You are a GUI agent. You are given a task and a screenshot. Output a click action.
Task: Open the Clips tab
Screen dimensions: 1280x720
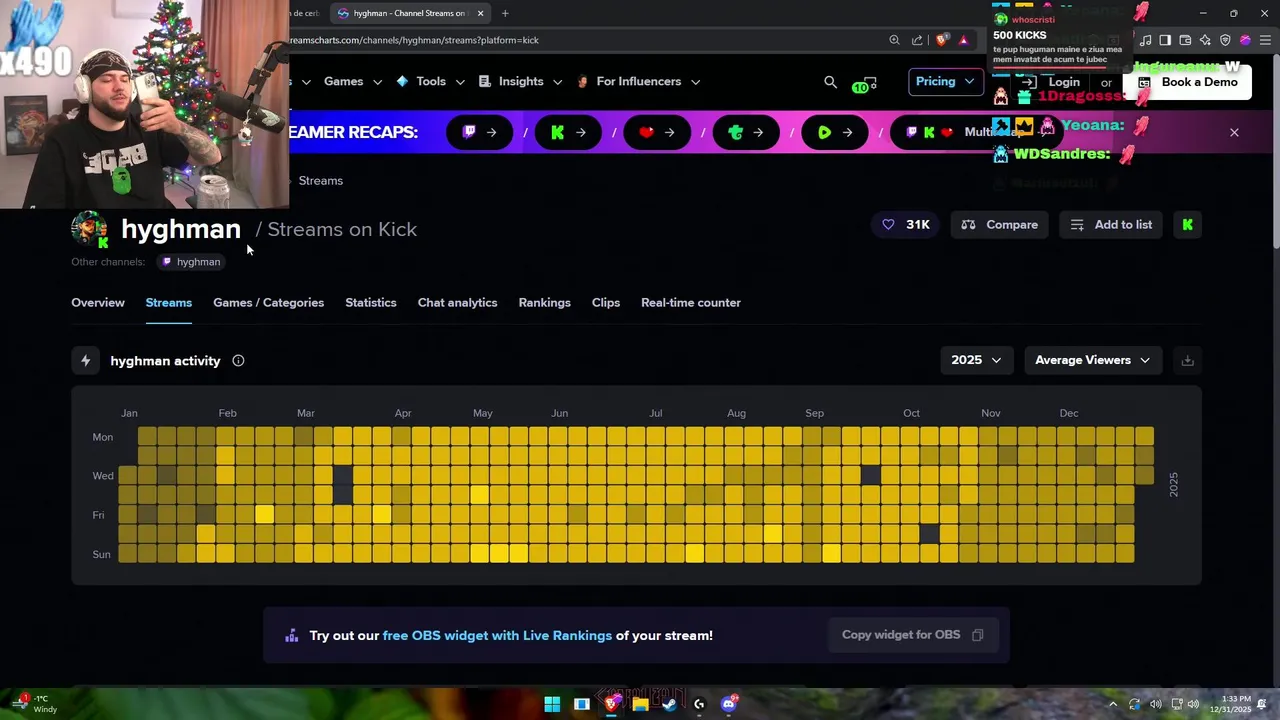pyautogui.click(x=606, y=303)
